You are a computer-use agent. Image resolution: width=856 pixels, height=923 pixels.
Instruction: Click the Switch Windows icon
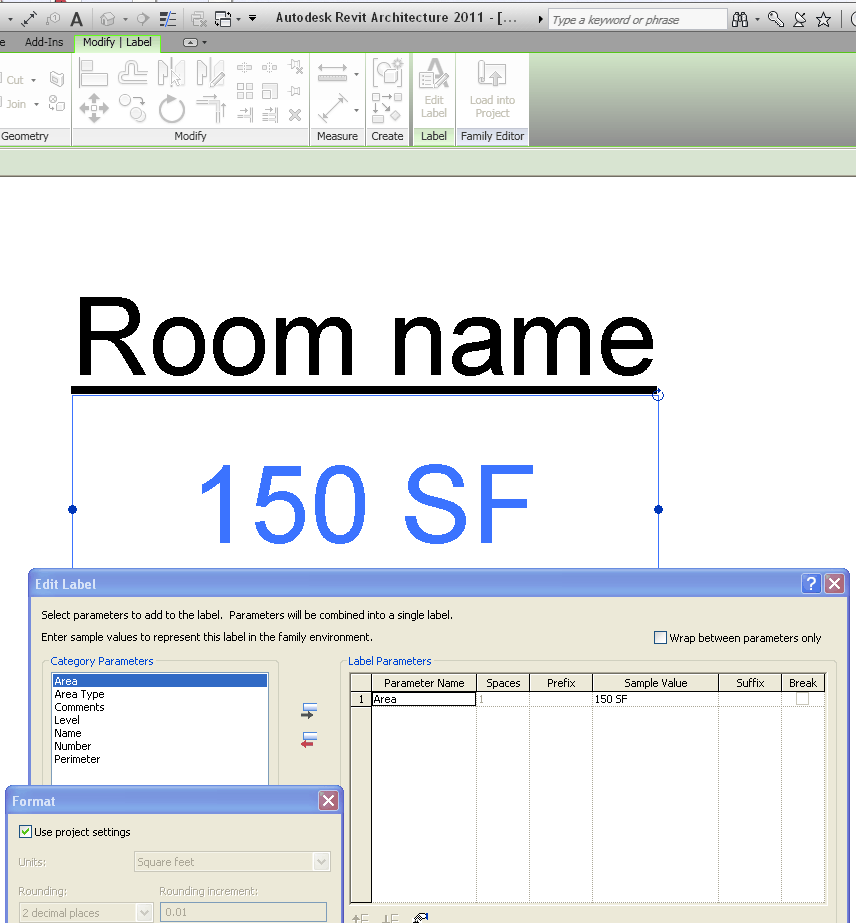tap(223, 19)
